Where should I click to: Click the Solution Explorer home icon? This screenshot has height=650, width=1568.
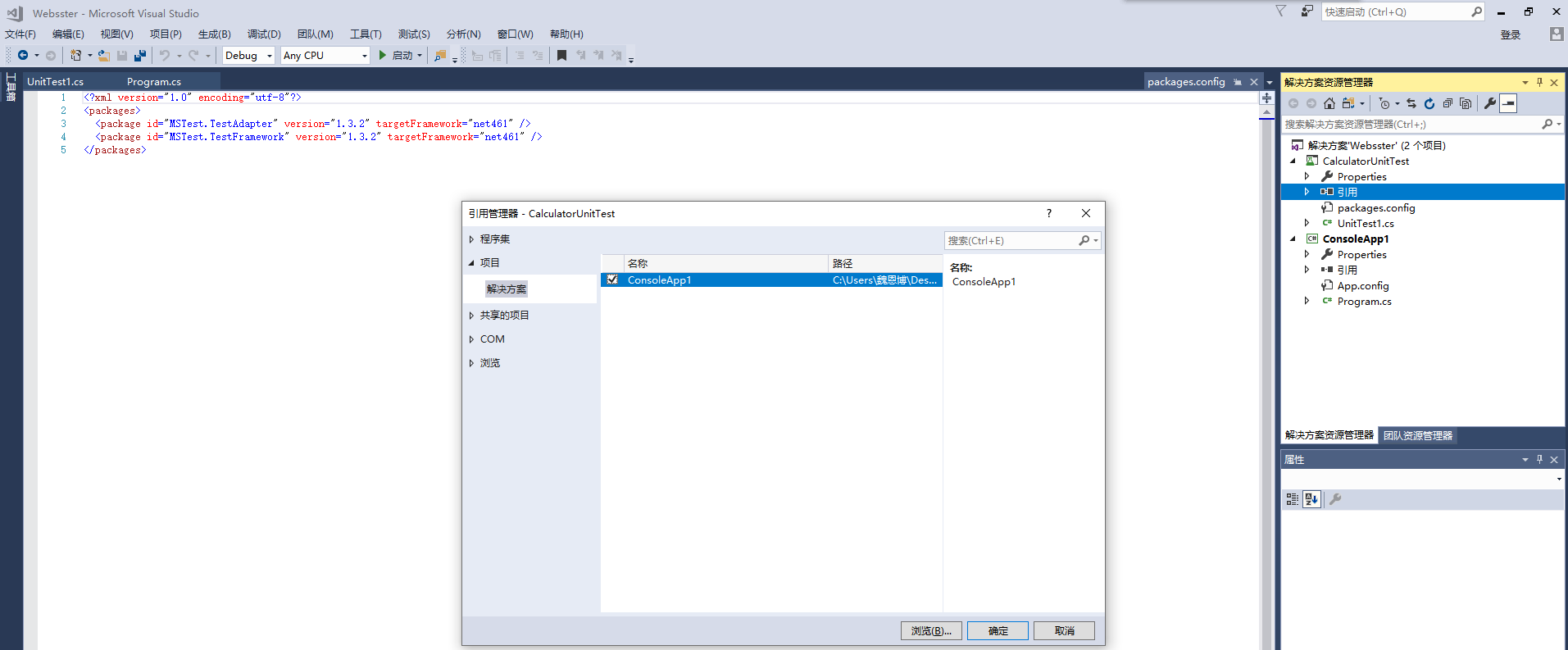1329,103
